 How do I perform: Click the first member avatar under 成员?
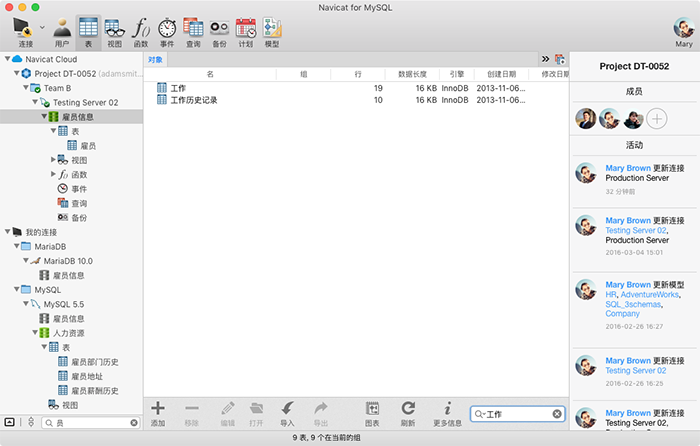point(586,119)
